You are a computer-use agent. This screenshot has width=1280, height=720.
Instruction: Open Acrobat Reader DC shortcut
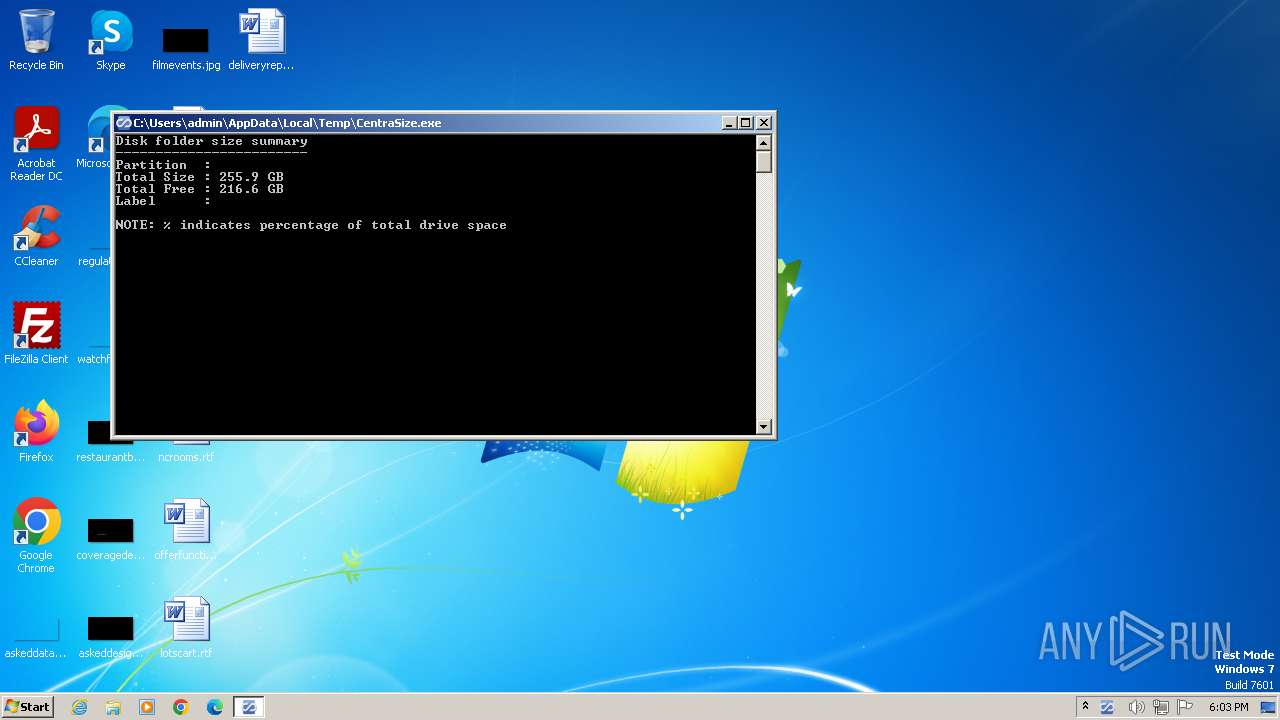click(36, 144)
